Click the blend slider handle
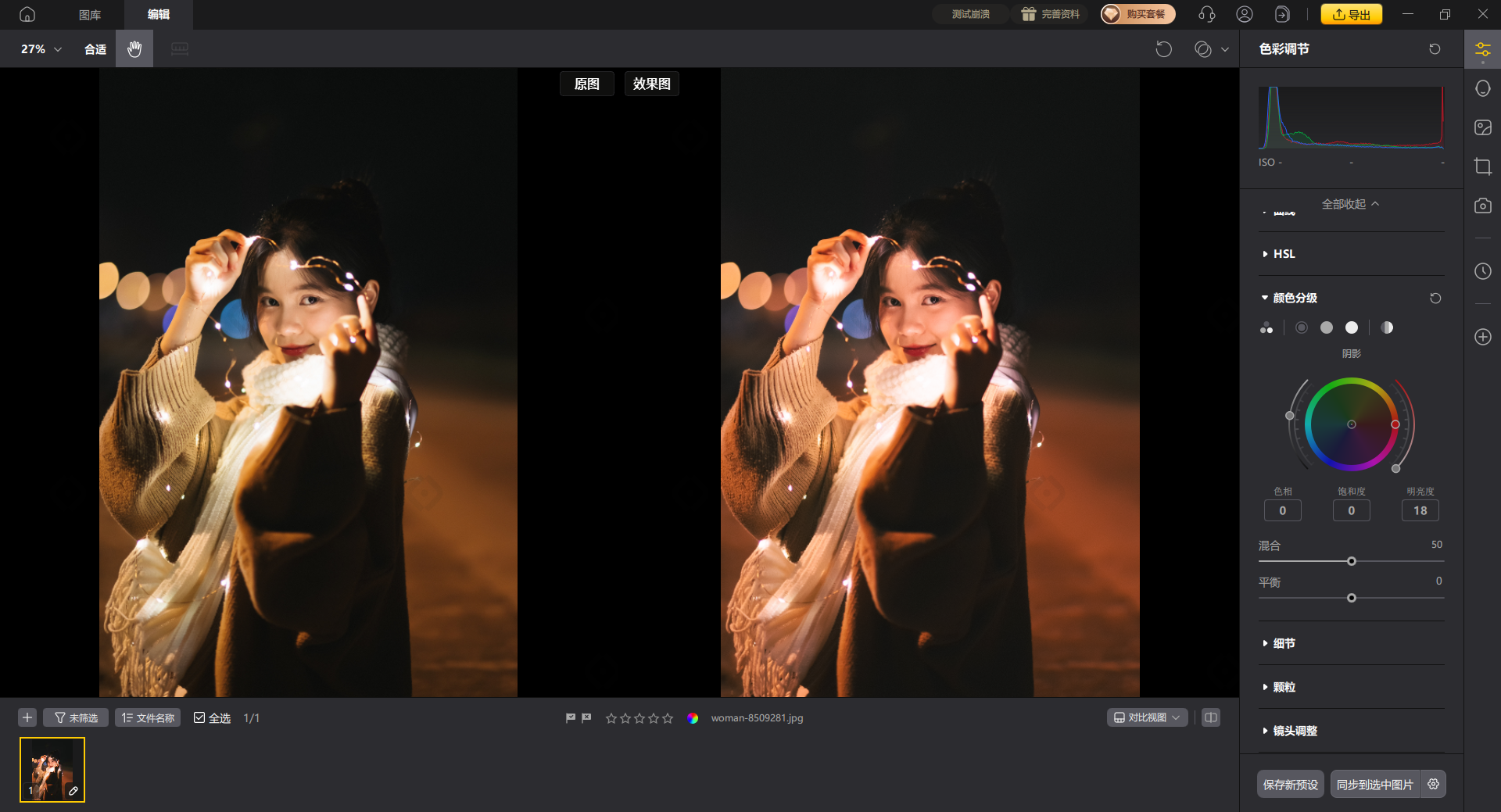1501x812 pixels. (x=1351, y=561)
